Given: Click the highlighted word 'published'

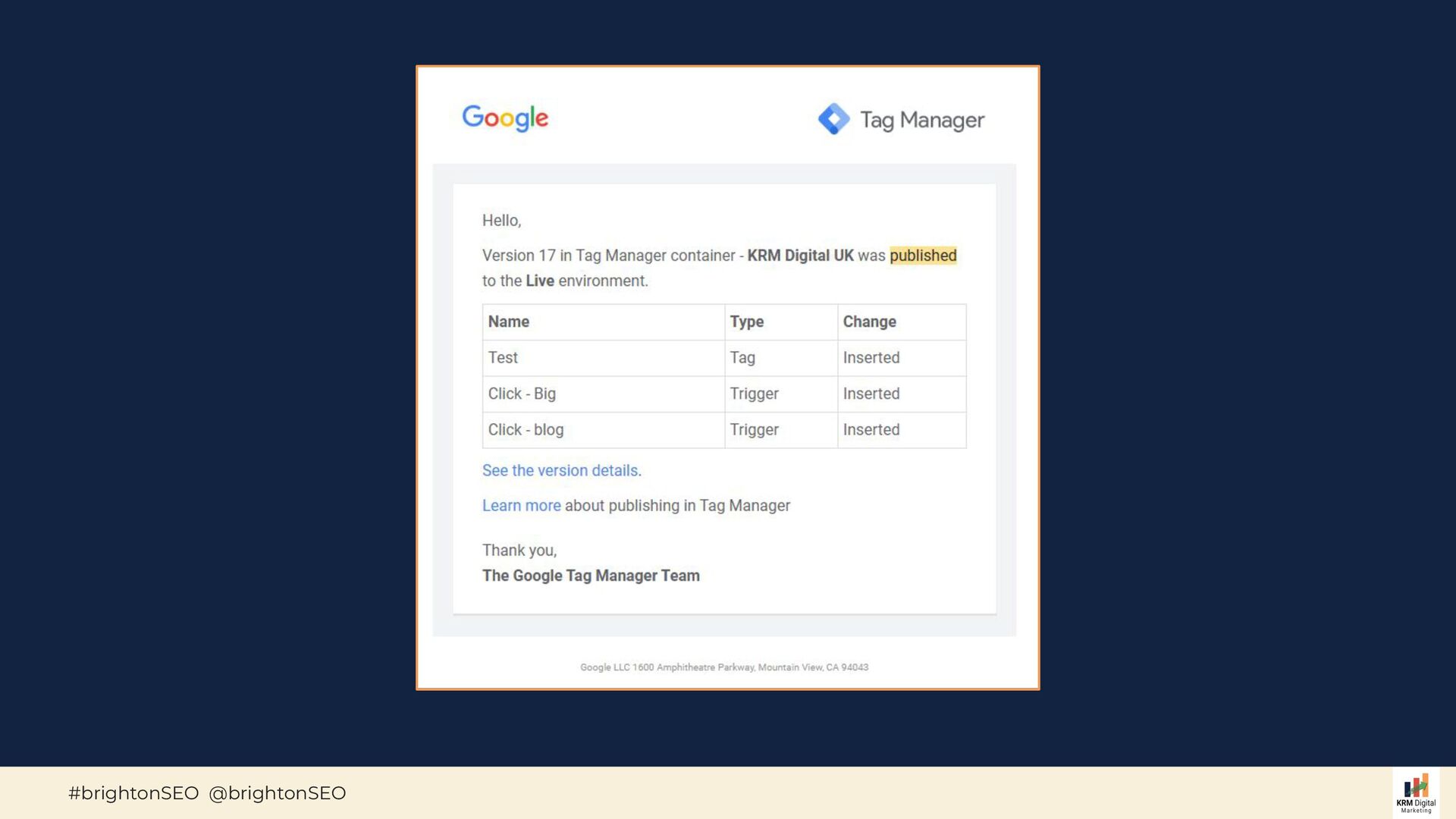Looking at the screenshot, I should click(922, 256).
